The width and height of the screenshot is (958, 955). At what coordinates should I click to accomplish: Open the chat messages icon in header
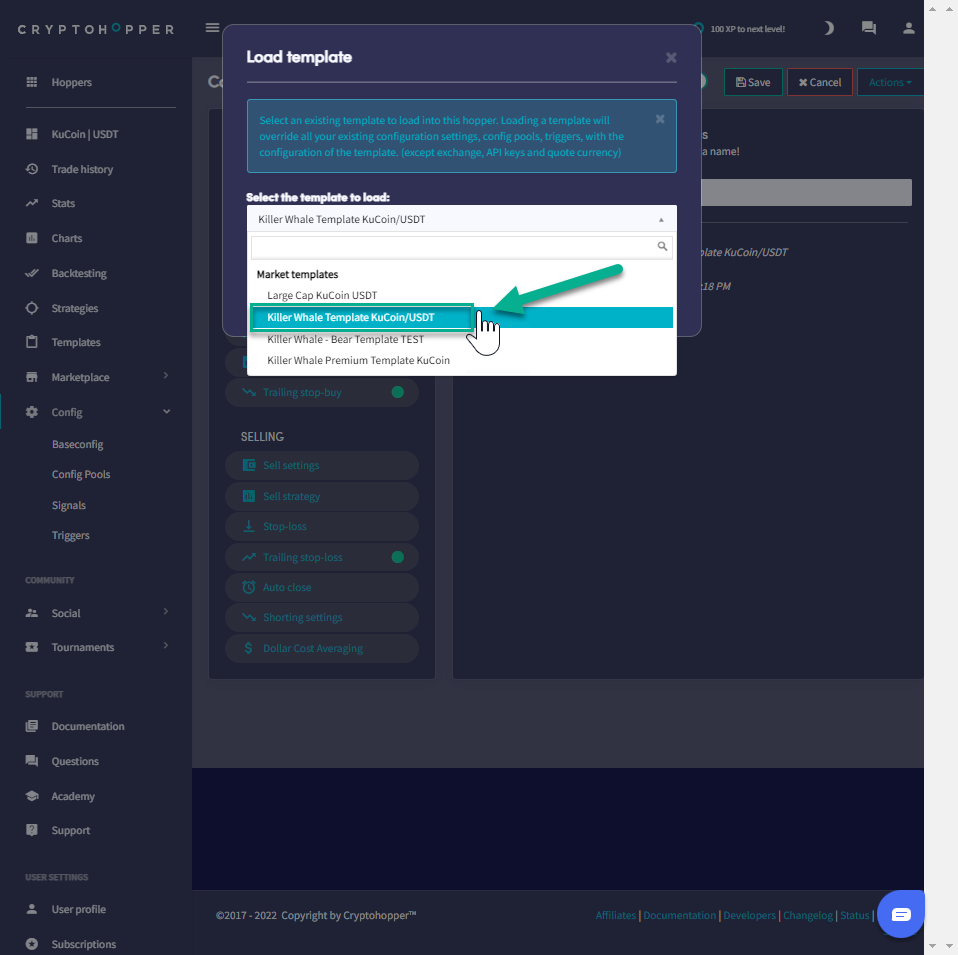[x=868, y=28]
